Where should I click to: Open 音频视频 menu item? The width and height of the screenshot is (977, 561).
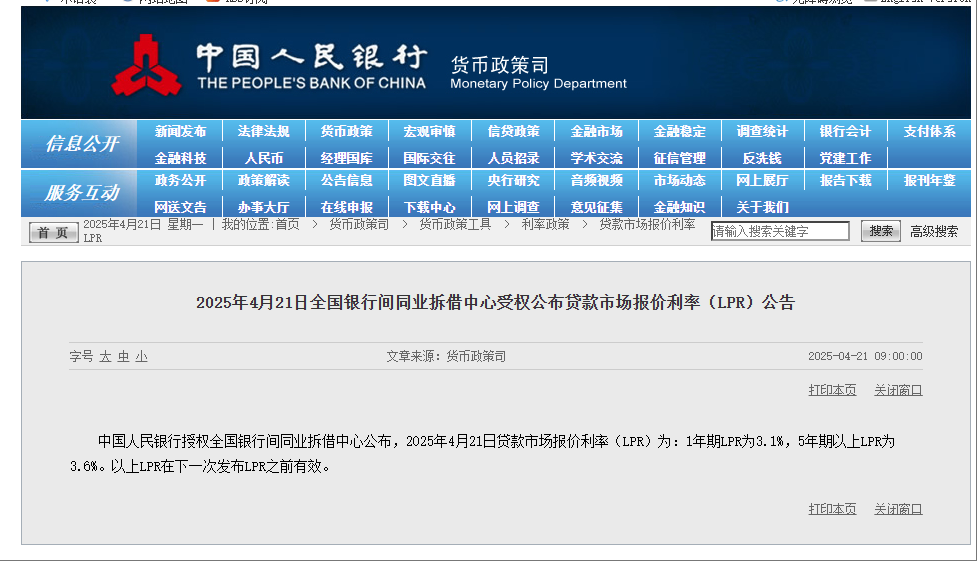coord(596,181)
